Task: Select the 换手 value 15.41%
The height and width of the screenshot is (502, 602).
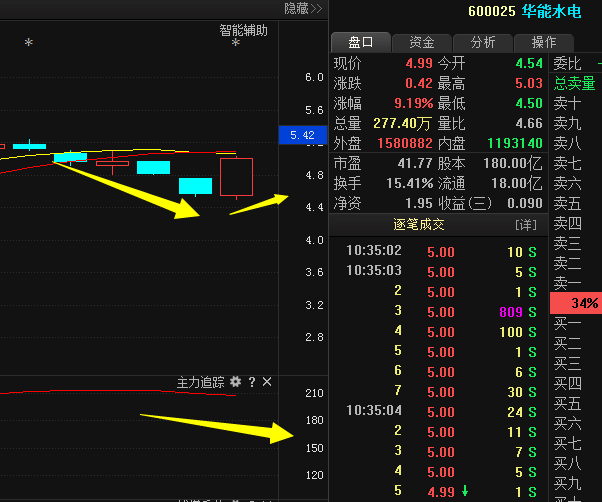Action: tap(410, 183)
